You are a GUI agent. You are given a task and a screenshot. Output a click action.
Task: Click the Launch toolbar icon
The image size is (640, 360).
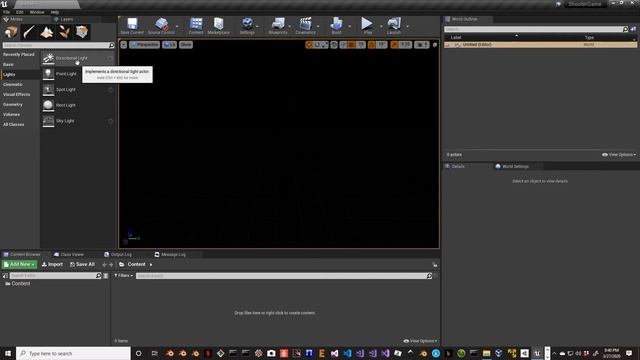(394, 26)
